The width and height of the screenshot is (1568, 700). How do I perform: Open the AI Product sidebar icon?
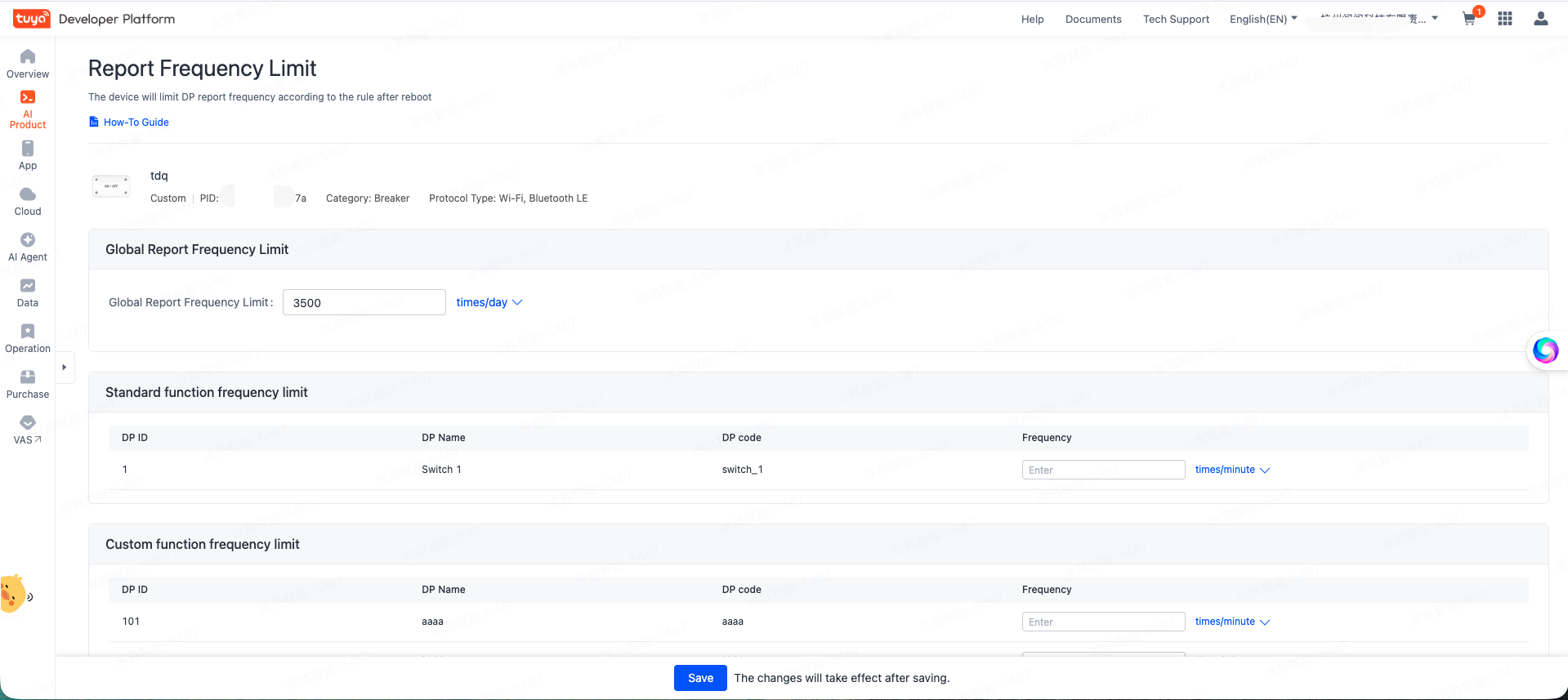pyautogui.click(x=28, y=97)
